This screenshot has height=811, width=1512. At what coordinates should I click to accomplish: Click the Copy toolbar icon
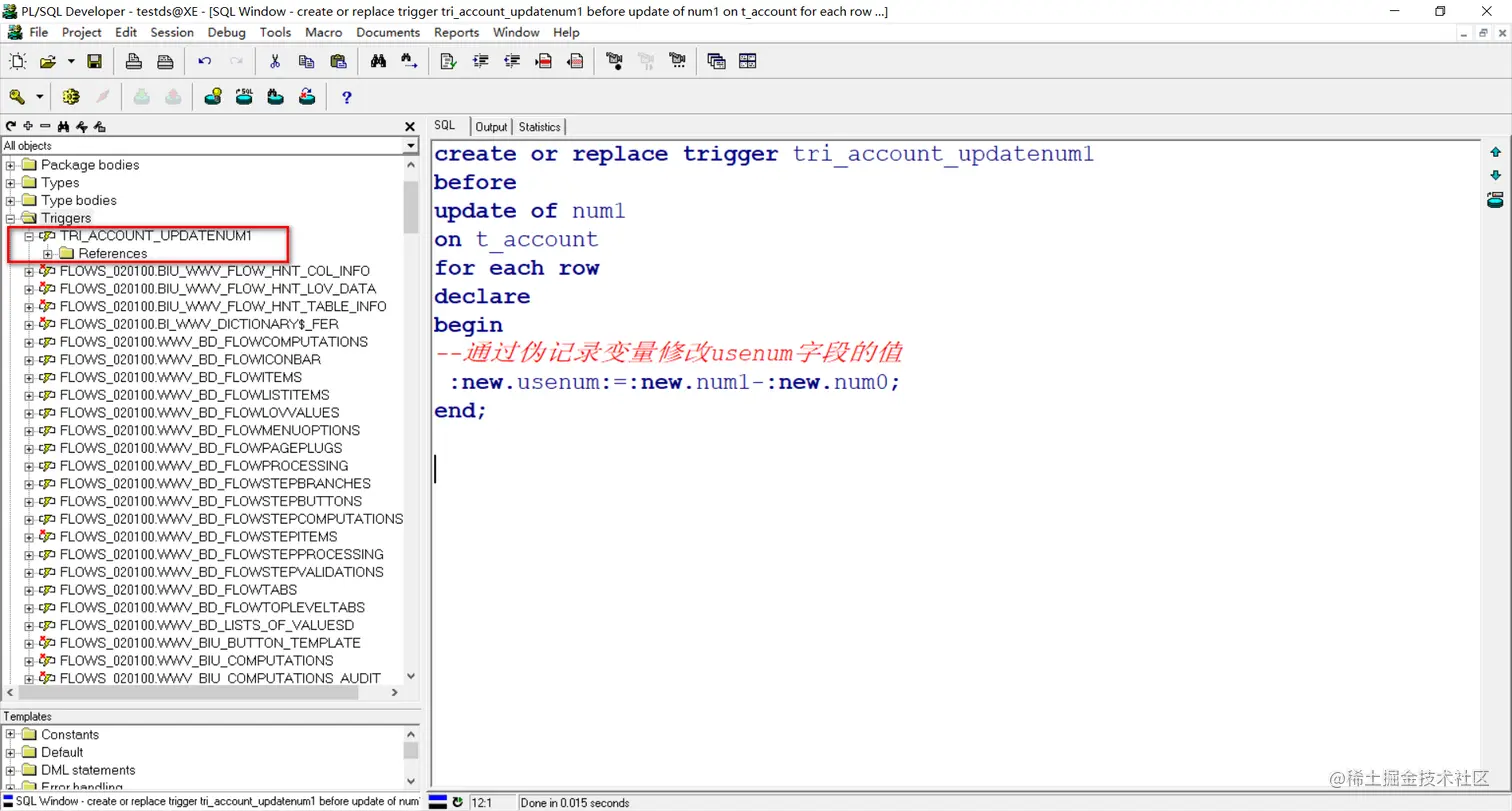306,62
